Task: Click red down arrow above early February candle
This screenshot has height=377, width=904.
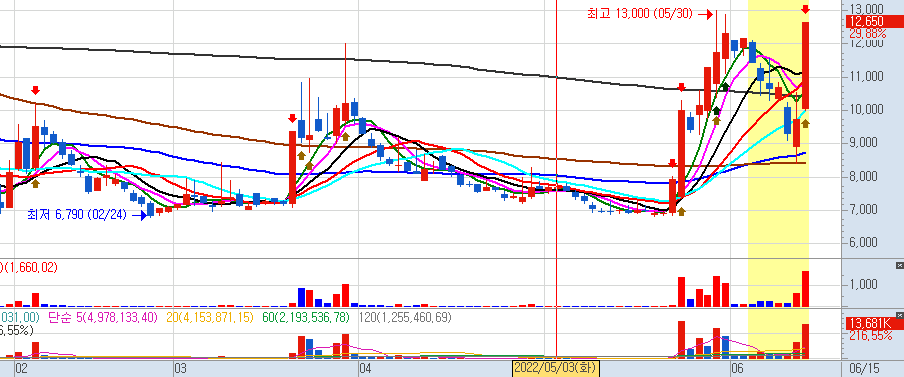Action: 36,90
